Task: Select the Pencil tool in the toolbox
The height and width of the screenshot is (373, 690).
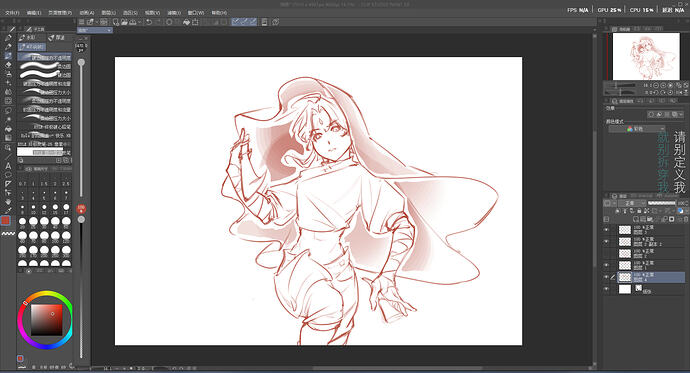Action: pyautogui.click(x=8, y=47)
